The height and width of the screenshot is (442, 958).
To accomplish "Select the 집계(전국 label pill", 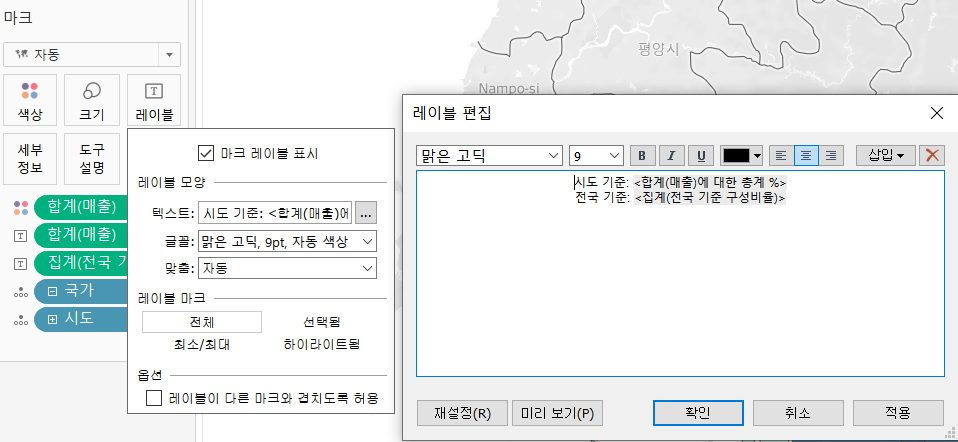I will [81, 263].
